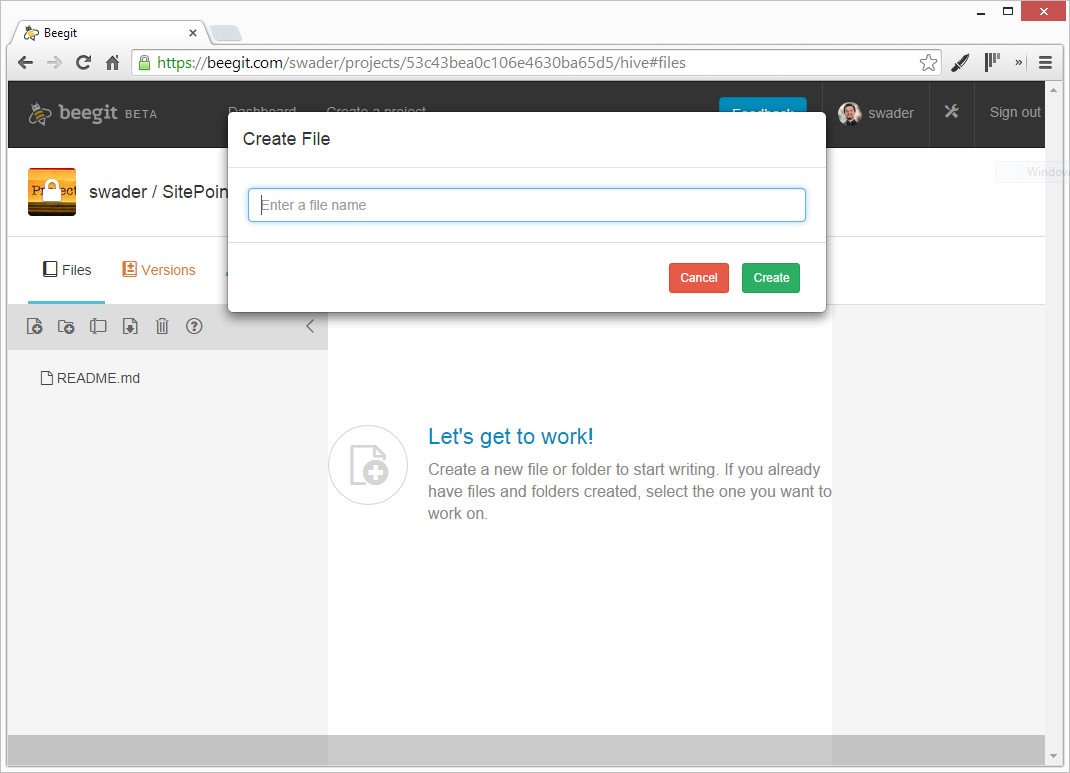Click the Enter a file name field
The image size is (1070, 773).
527,205
